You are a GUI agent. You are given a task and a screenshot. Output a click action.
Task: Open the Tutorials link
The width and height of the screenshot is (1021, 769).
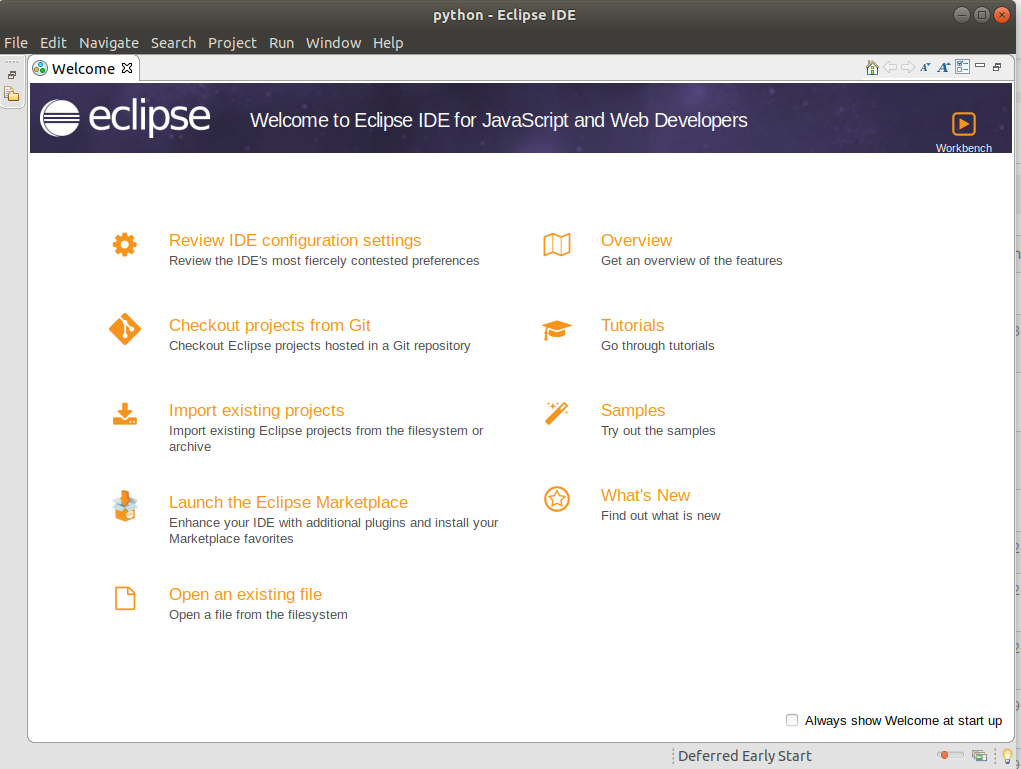click(x=632, y=325)
